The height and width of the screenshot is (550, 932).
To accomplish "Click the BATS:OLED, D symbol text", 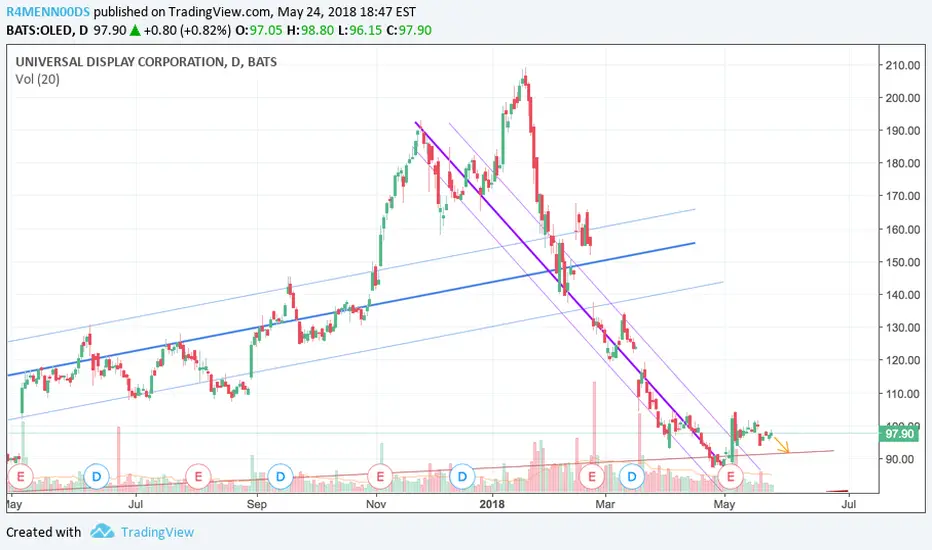I will click(48, 30).
